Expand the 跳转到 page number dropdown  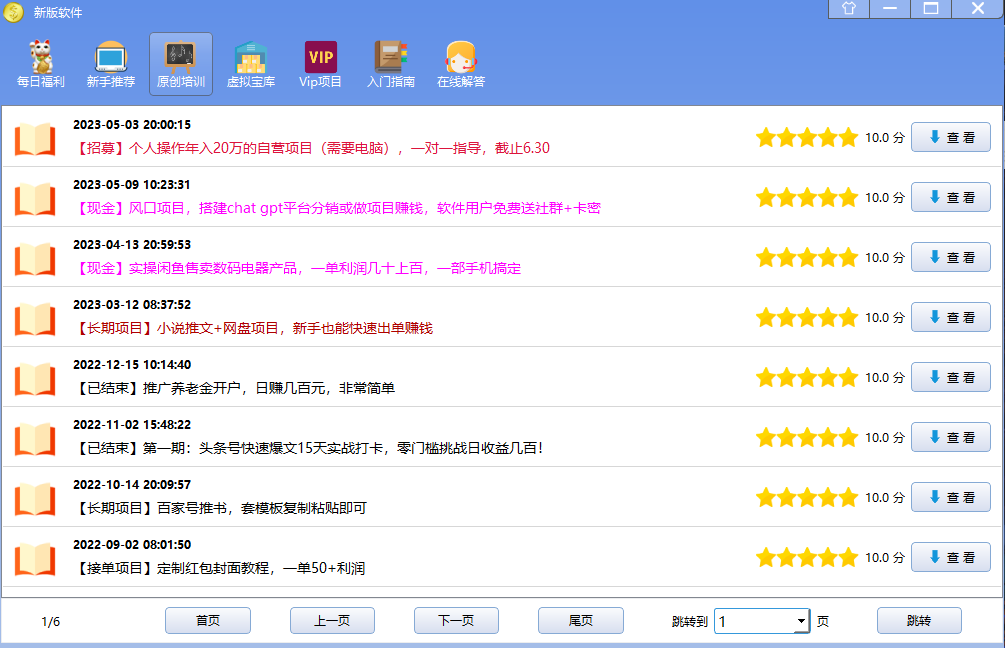[x=801, y=622]
